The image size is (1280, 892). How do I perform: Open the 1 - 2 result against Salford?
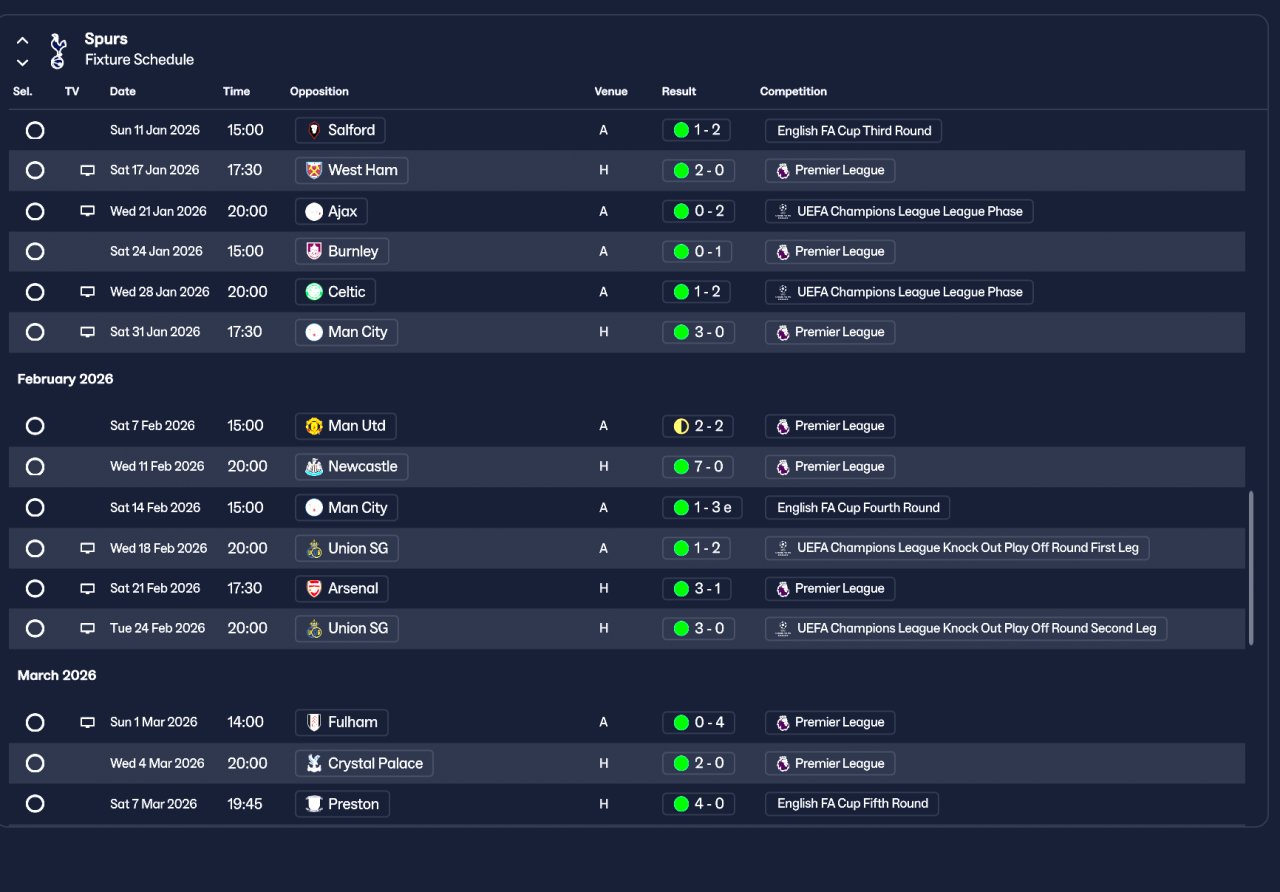coord(698,130)
